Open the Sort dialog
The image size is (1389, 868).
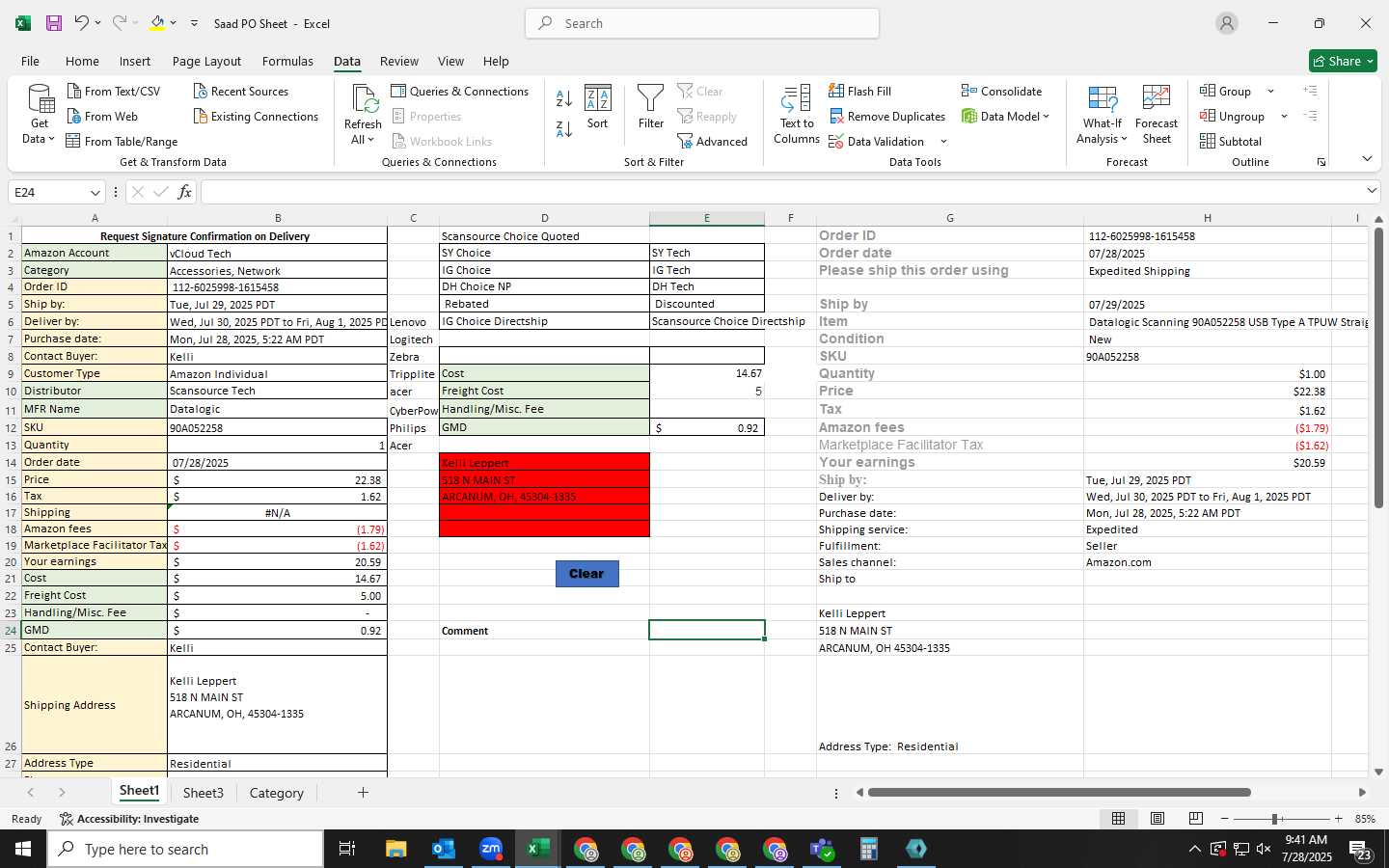pos(598,107)
